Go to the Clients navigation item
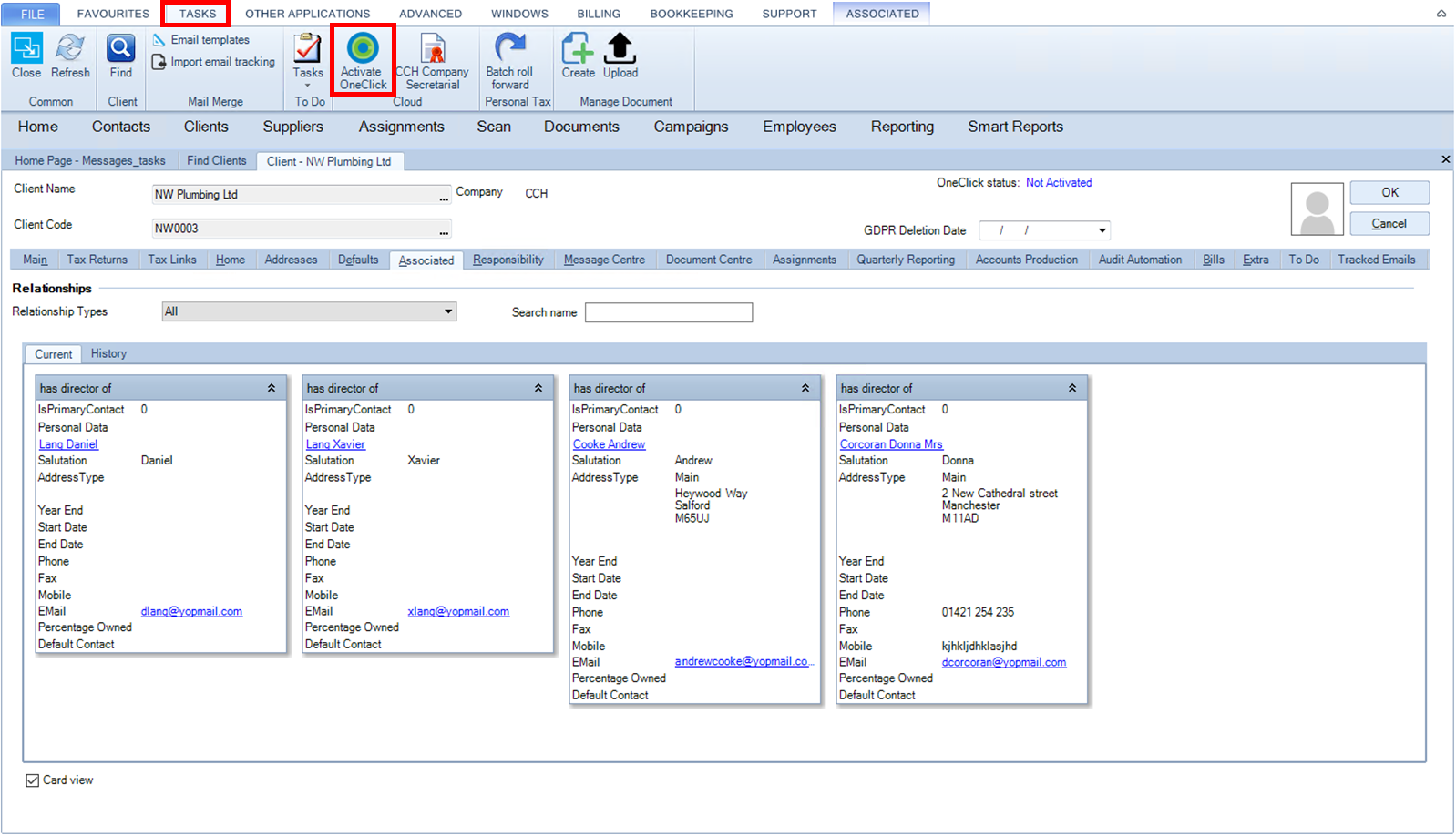1456x836 pixels. tap(206, 127)
